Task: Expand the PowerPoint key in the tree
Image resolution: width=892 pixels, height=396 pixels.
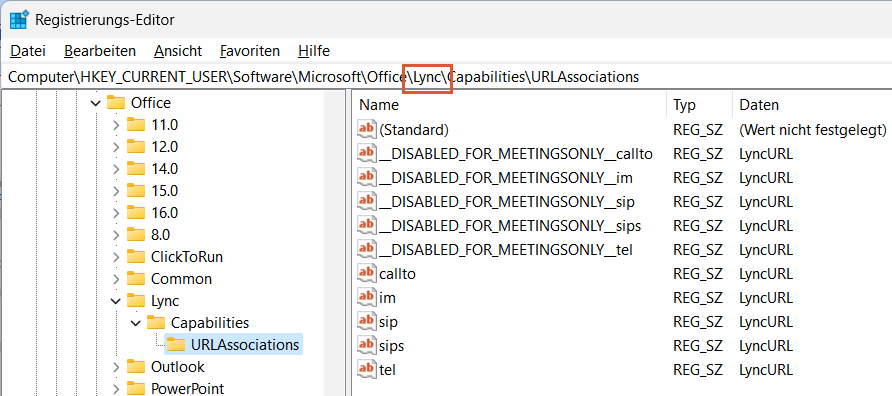Action: pos(116,389)
